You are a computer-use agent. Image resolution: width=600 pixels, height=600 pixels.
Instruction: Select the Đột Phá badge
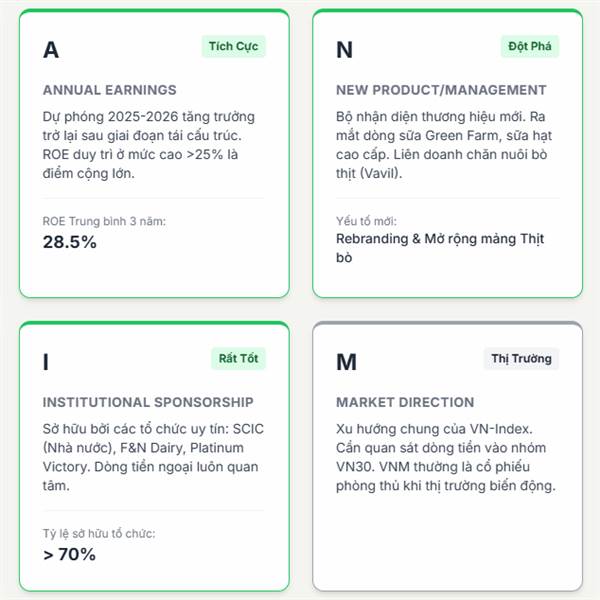coord(530,46)
